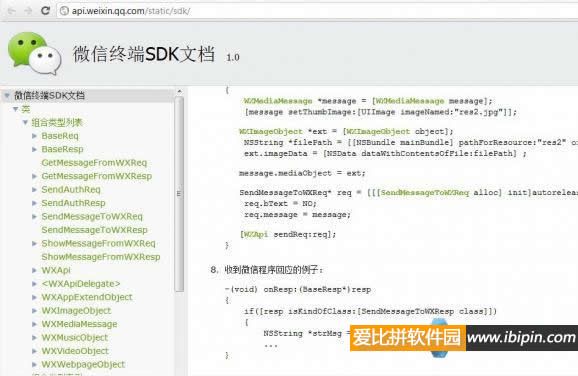Open GetMessageFromWXResp in the tree
The width and height of the screenshot is (578, 376).
pyautogui.click(x=97, y=176)
